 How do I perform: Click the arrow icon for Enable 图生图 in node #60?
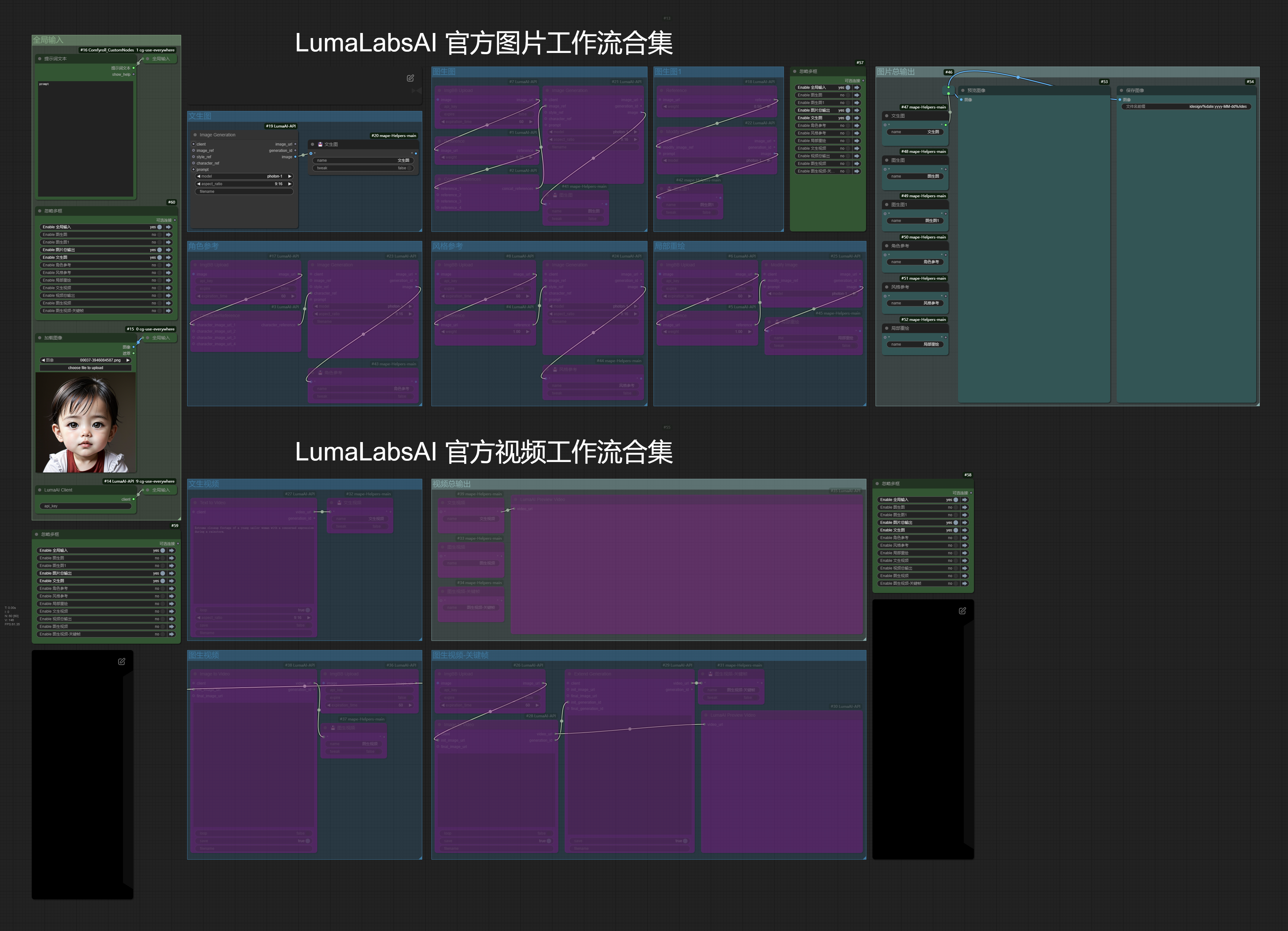click(169, 234)
